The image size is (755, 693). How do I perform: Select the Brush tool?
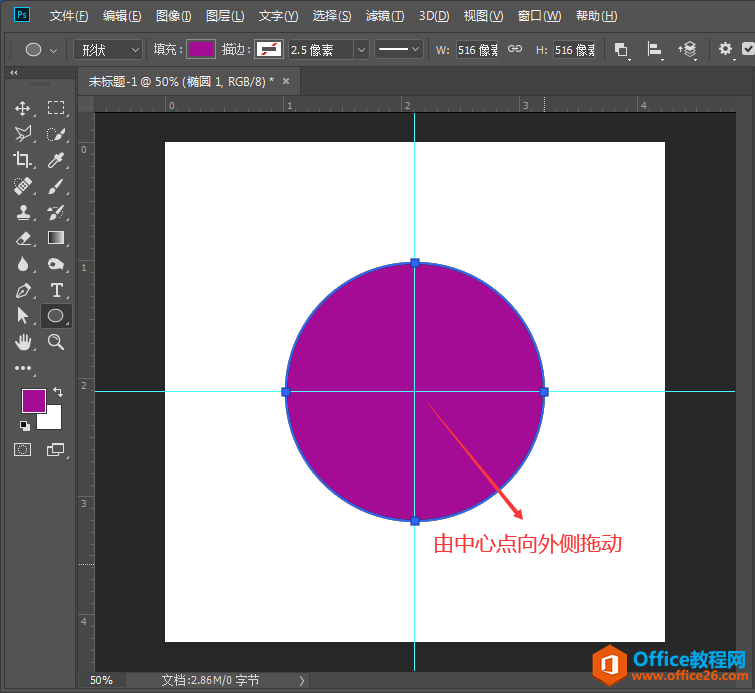(56, 186)
